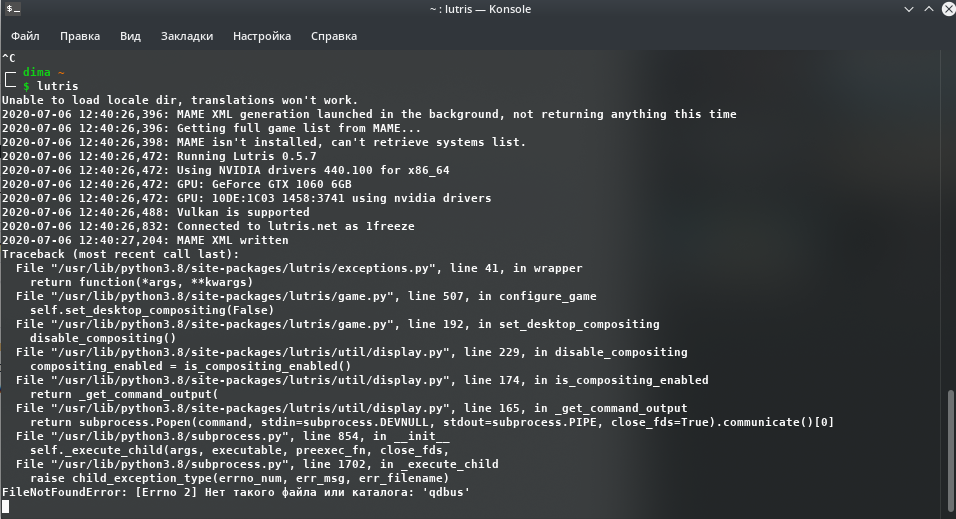Image resolution: width=956 pixels, height=519 pixels.
Task: Click the exceptions.py line 41 traceback entry
Action: [299, 268]
